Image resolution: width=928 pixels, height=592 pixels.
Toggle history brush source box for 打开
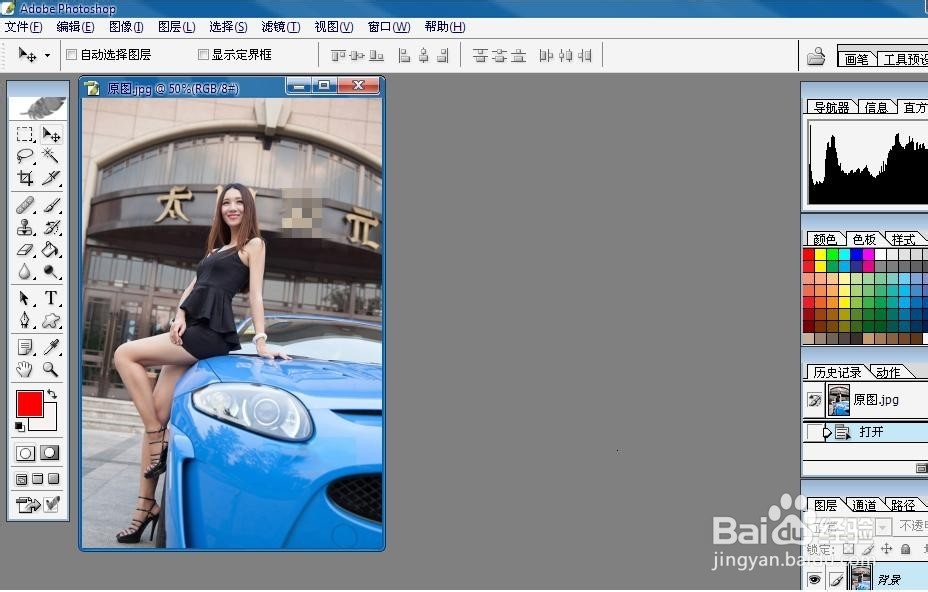coord(813,432)
